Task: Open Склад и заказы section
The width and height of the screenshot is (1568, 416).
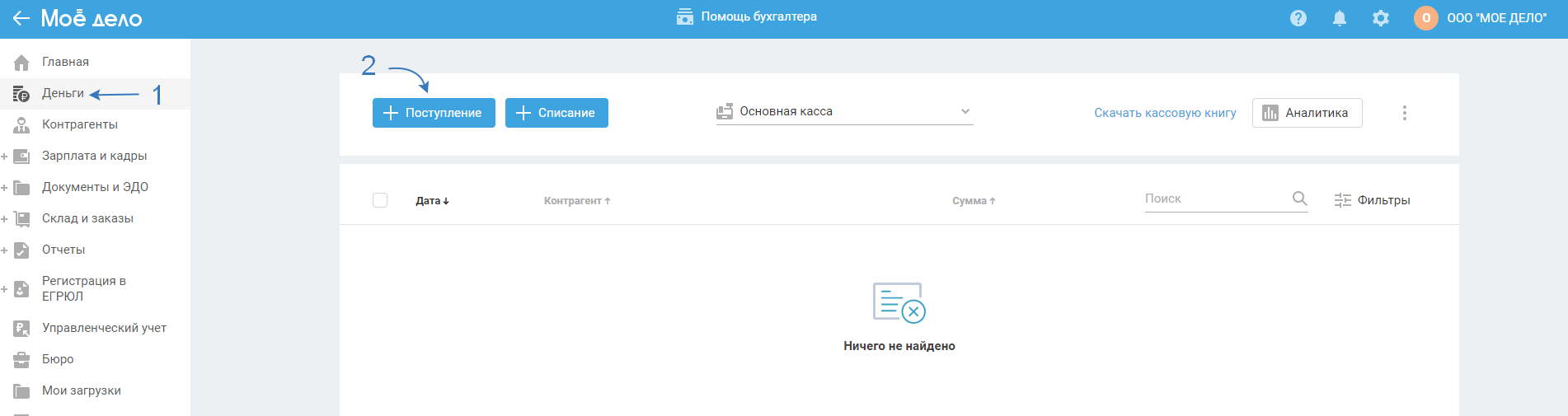Action: point(88,218)
